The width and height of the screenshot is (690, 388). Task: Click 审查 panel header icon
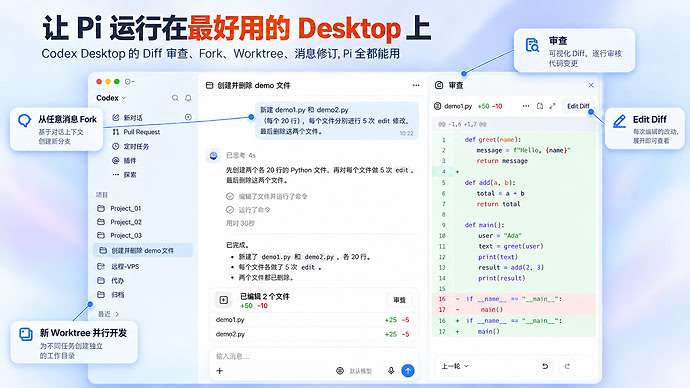439,85
